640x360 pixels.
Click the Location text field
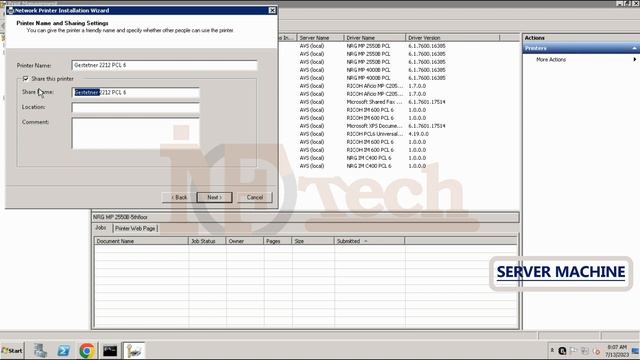(136, 107)
